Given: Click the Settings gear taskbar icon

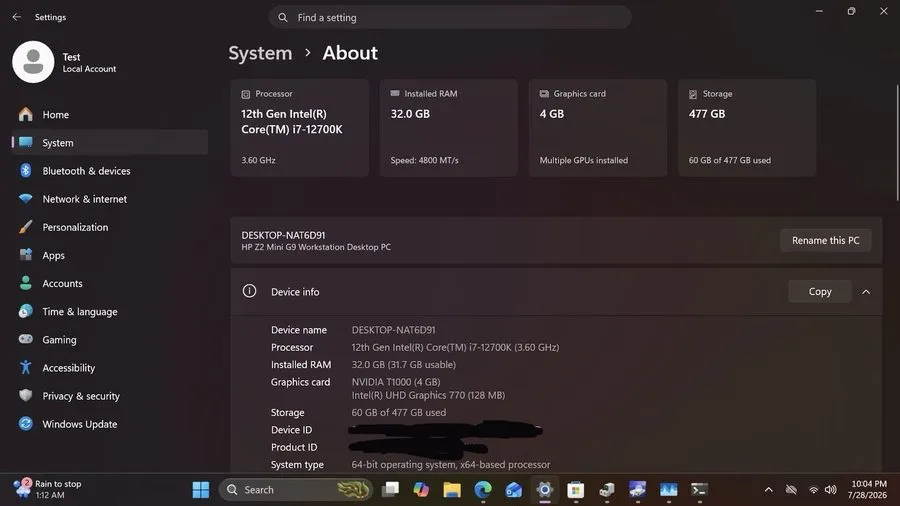Looking at the screenshot, I should point(544,489).
